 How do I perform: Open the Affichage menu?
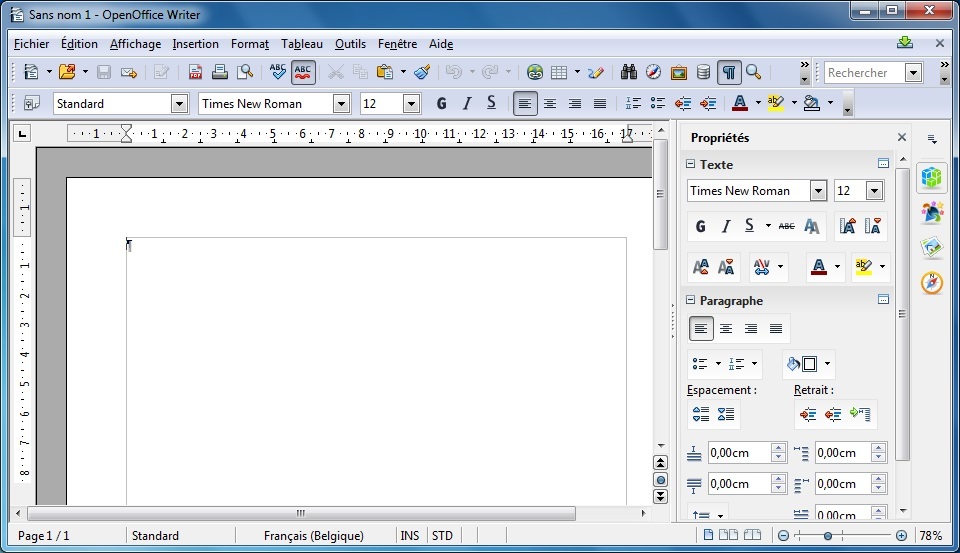(x=135, y=44)
